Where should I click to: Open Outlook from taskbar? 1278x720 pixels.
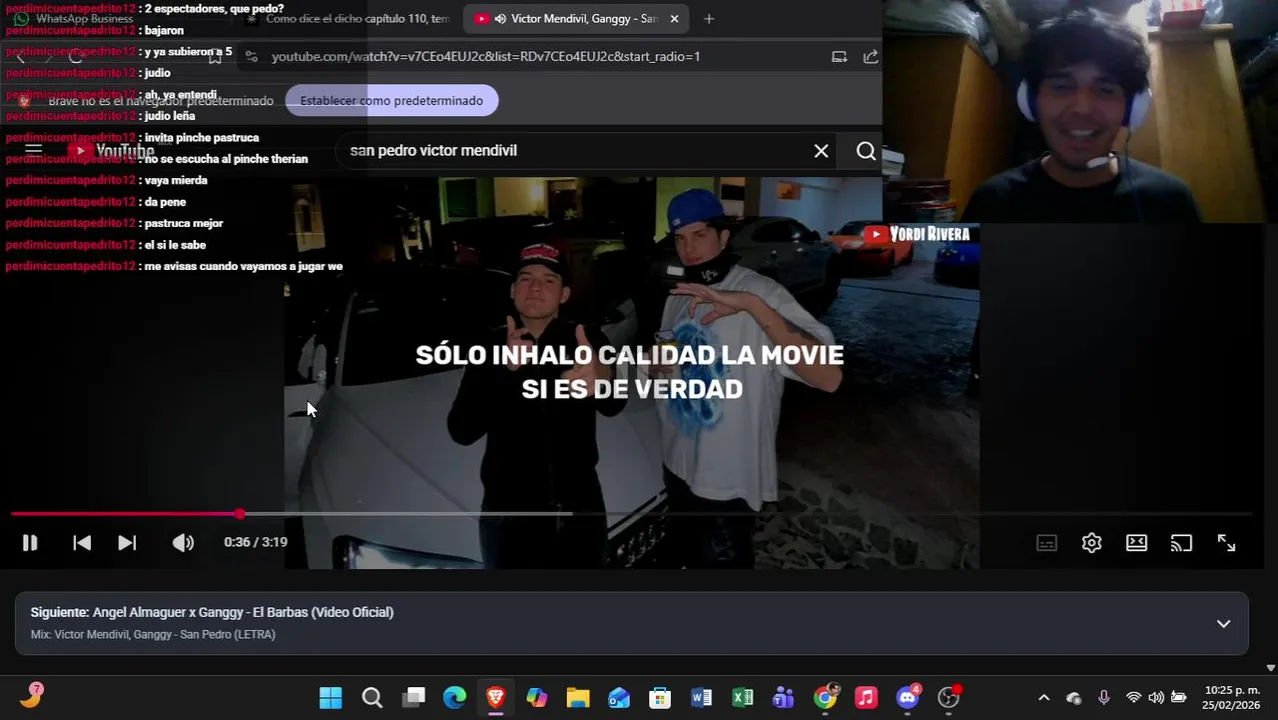(619, 698)
